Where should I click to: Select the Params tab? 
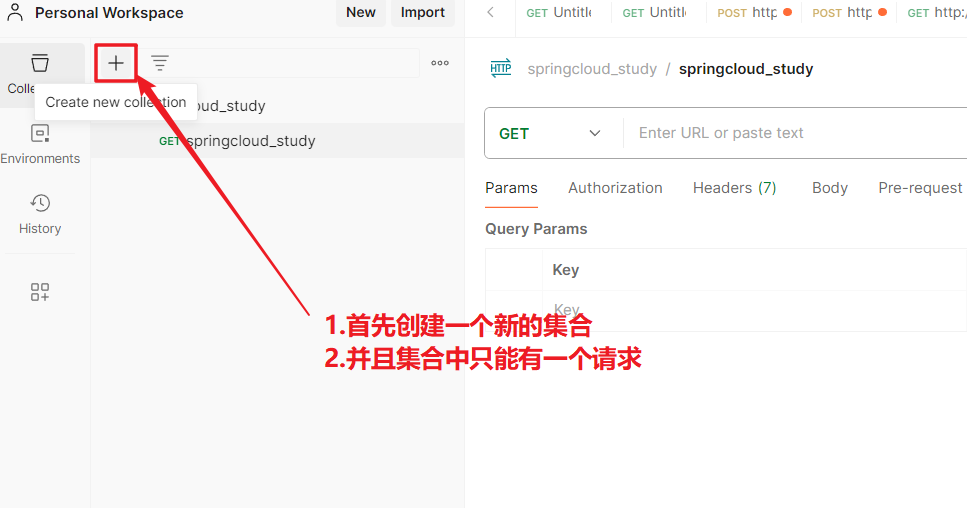[x=511, y=188]
